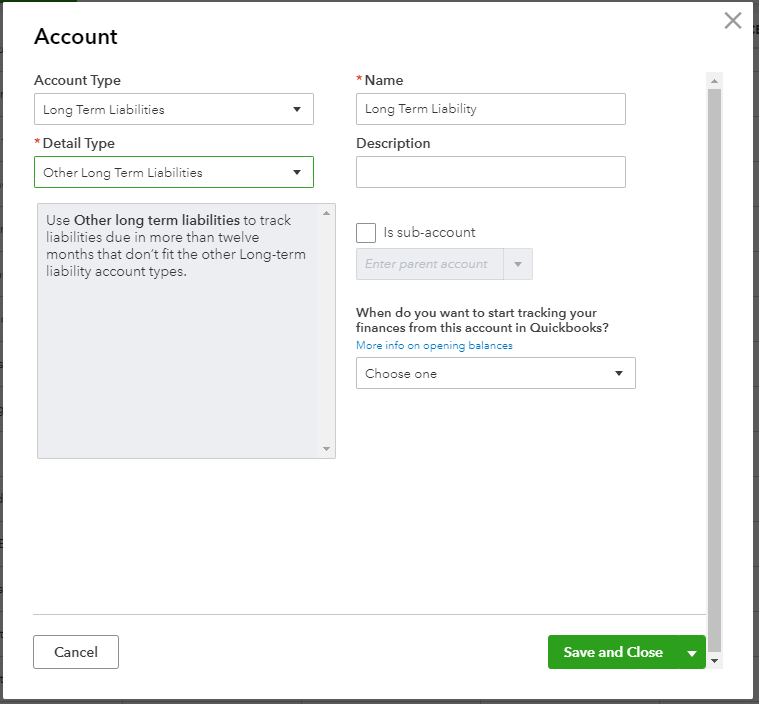Enable the Is sub-account checkbox

[366, 232]
